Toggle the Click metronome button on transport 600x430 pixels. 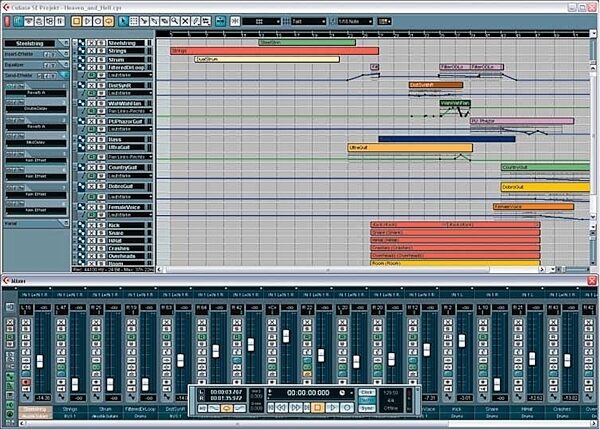[x=367, y=392]
